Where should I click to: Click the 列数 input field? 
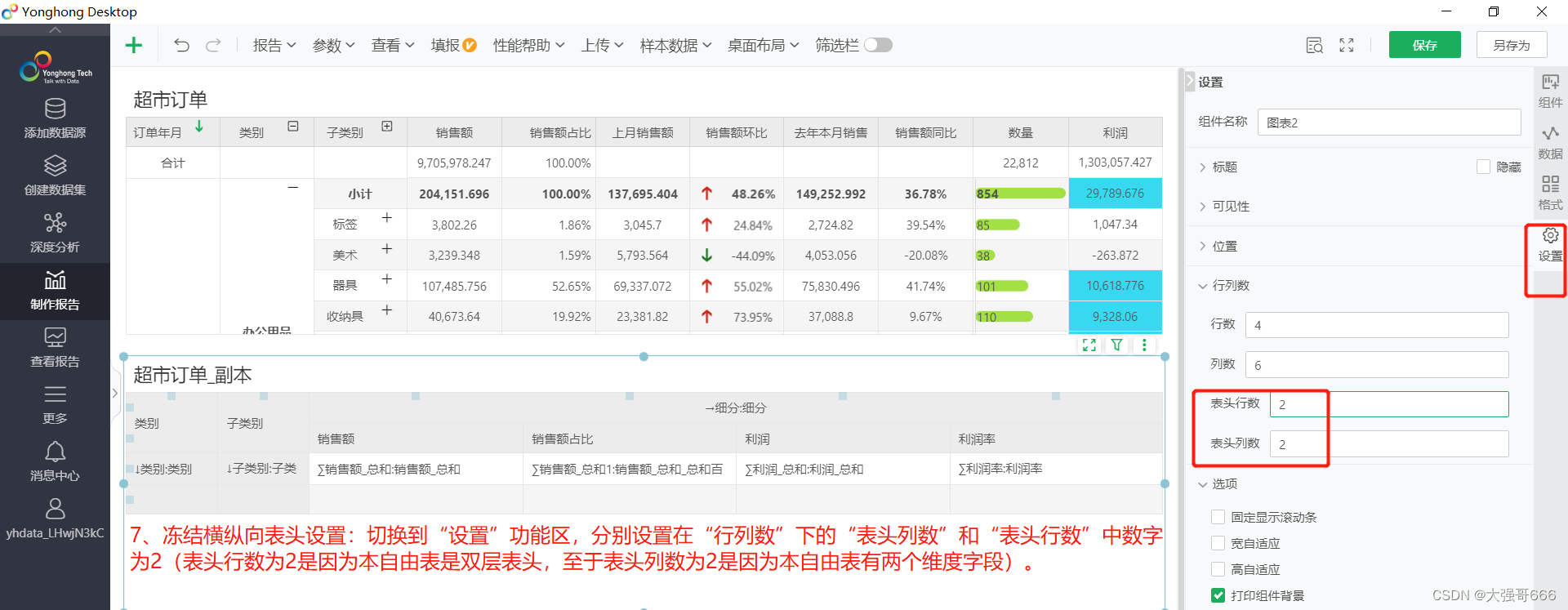coord(1376,365)
